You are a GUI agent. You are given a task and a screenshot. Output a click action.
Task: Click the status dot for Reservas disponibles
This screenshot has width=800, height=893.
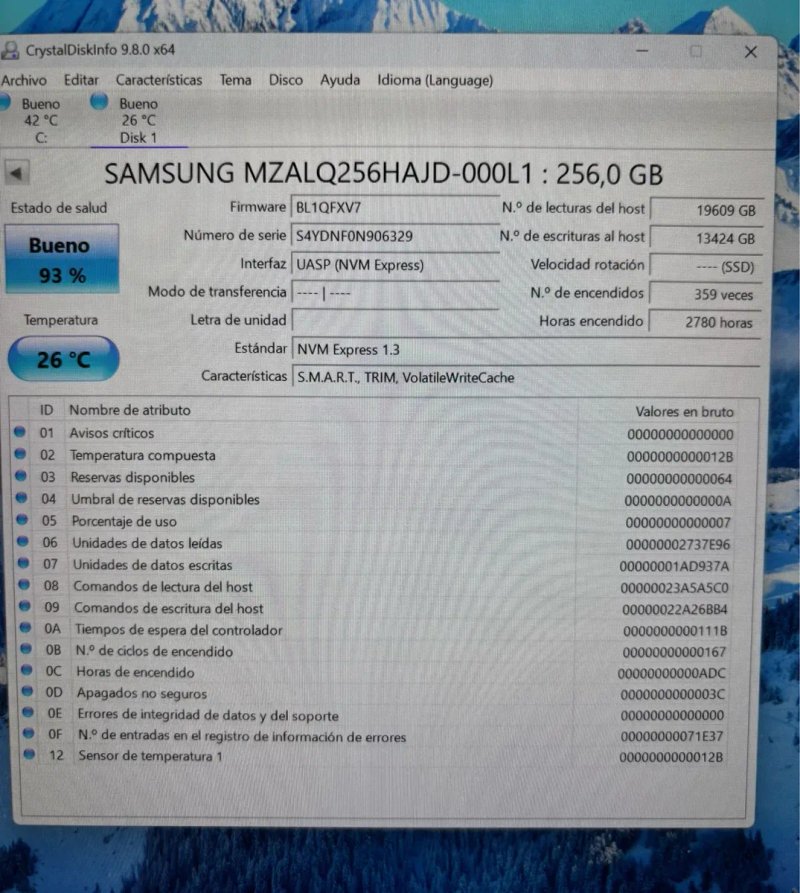pos(21,476)
